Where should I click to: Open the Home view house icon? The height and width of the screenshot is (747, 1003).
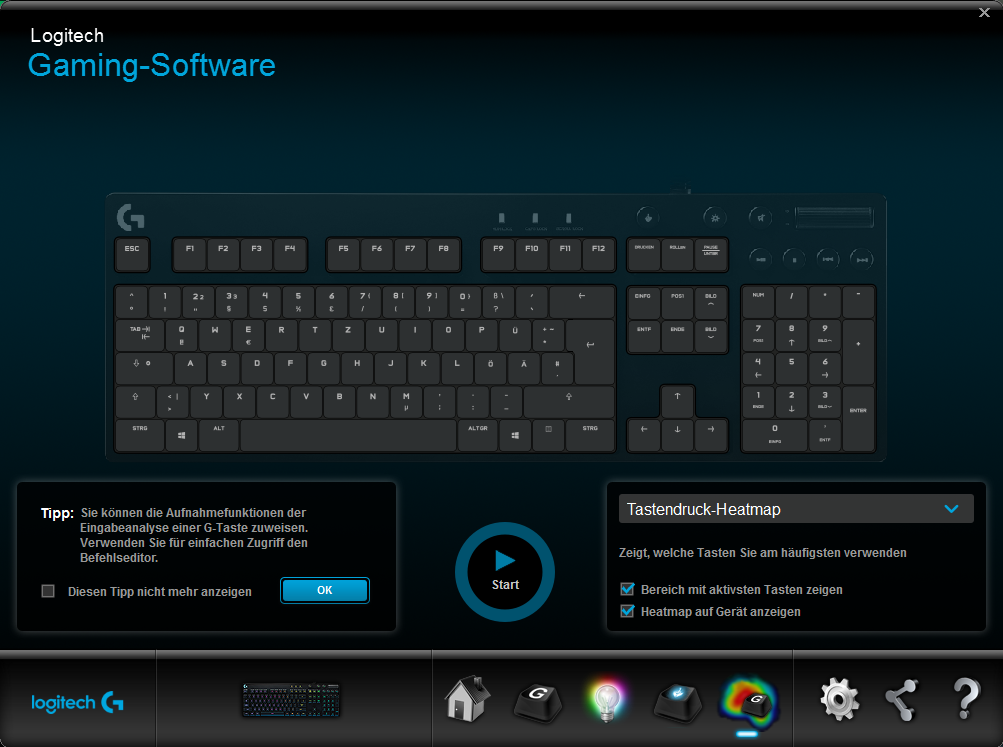coord(468,699)
